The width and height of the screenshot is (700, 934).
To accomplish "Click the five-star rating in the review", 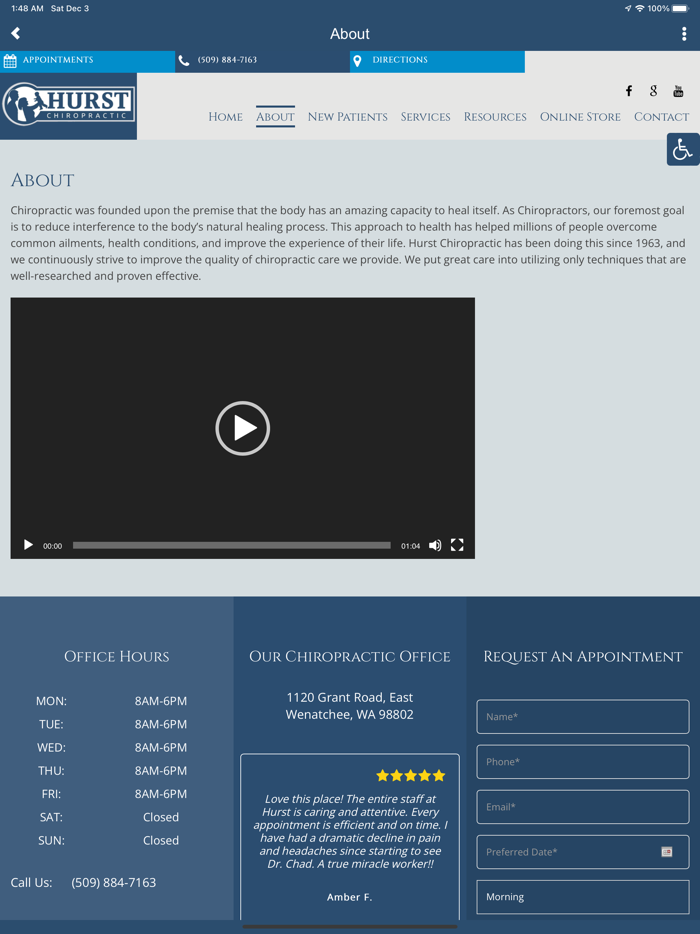I will [410, 776].
